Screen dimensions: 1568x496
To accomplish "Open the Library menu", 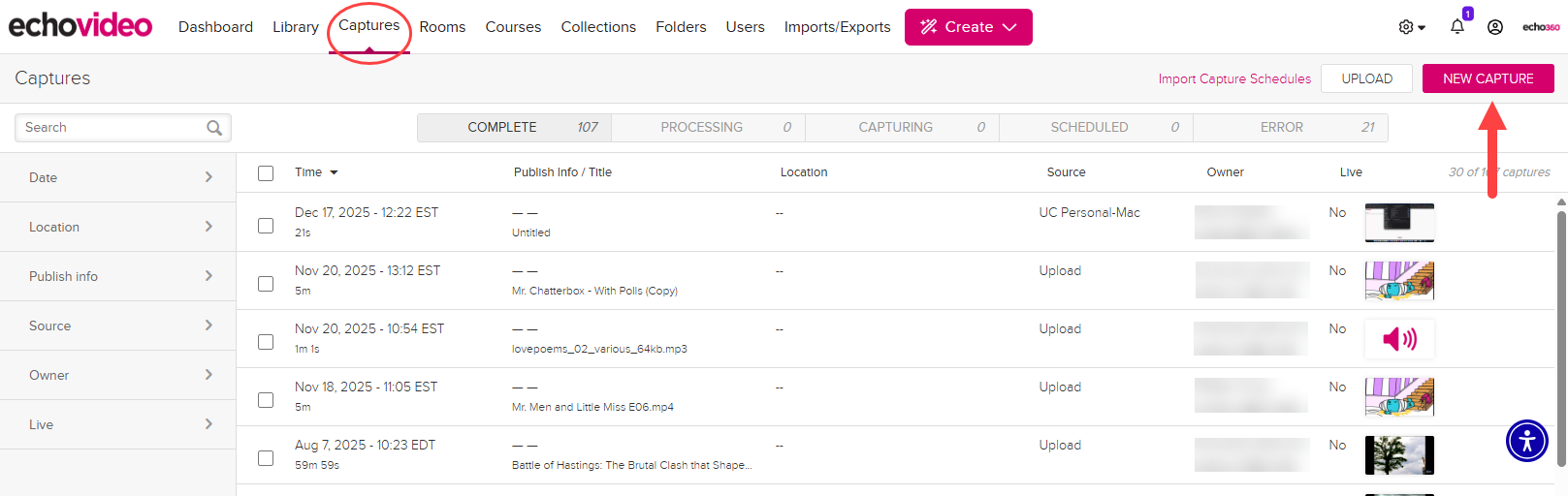I will [296, 27].
